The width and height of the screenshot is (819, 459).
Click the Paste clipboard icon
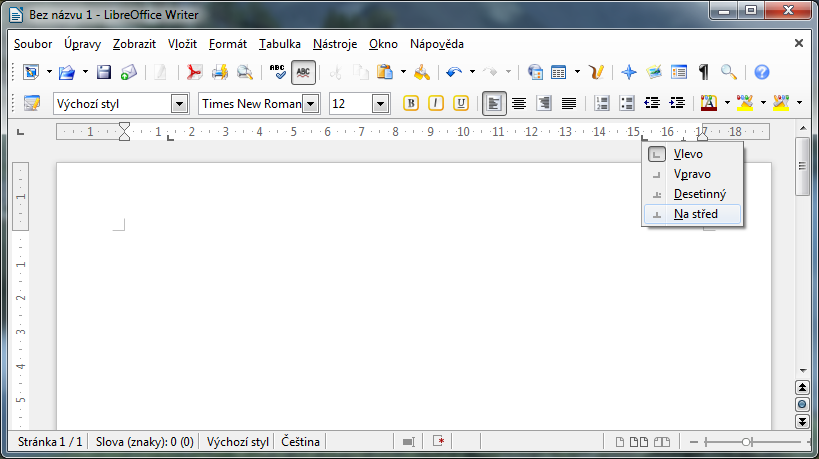[x=385, y=72]
